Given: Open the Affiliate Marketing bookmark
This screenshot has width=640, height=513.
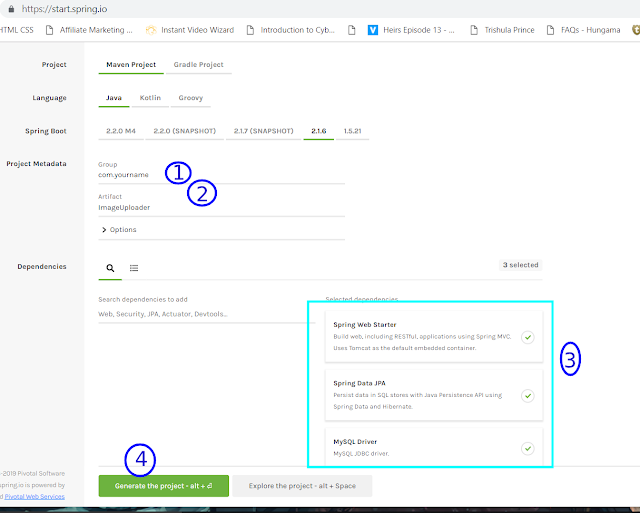Looking at the screenshot, I should [x=89, y=30].
